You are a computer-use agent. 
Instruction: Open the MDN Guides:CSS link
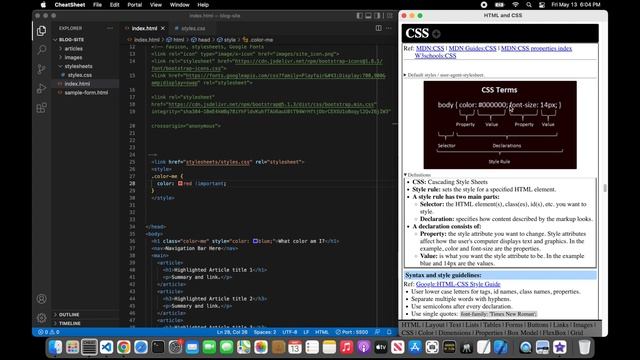[472, 48]
